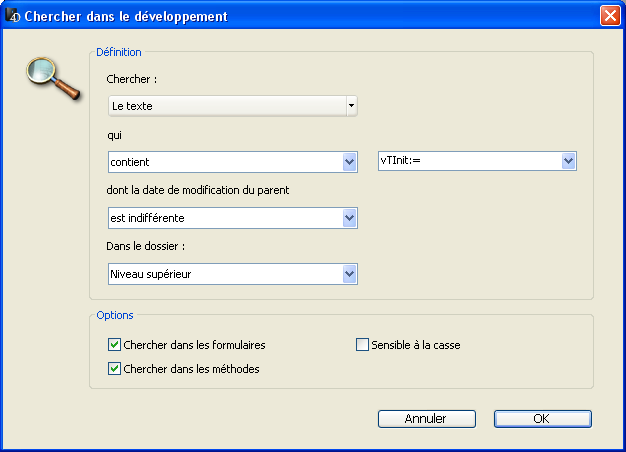
Task: Click the 'Définition' group label
Action: click(118, 52)
